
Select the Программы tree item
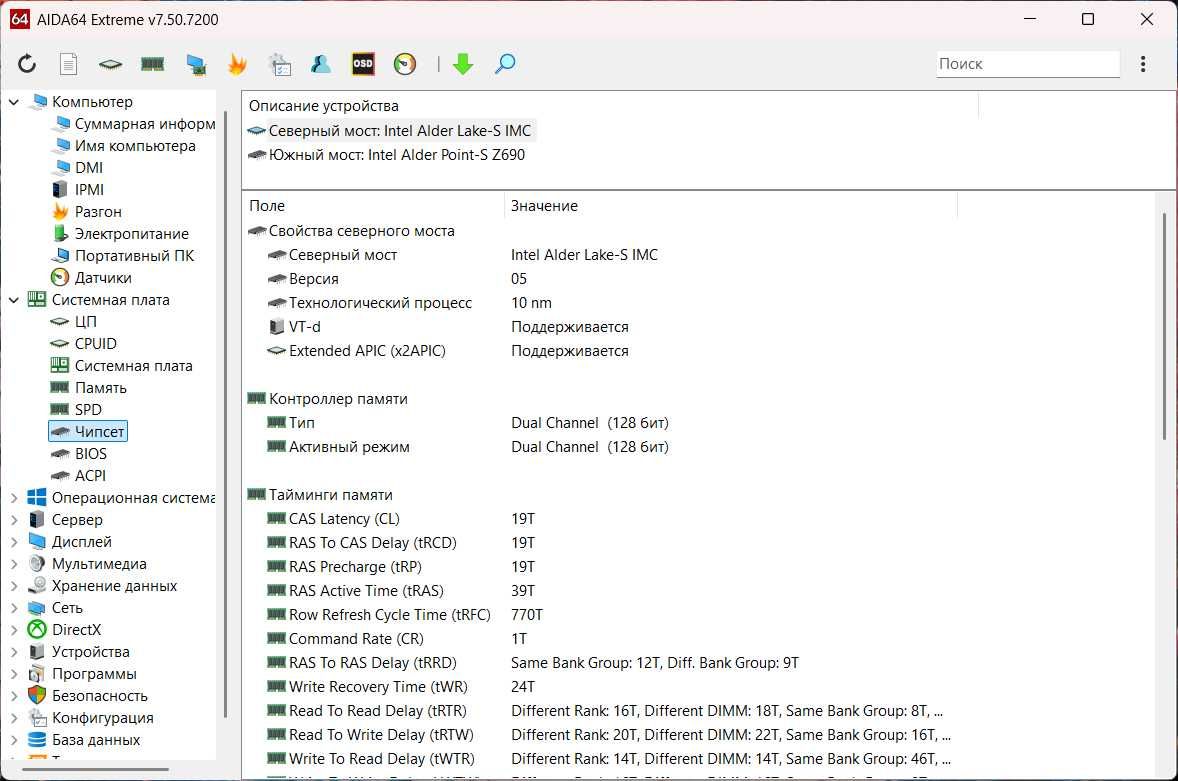click(83, 674)
